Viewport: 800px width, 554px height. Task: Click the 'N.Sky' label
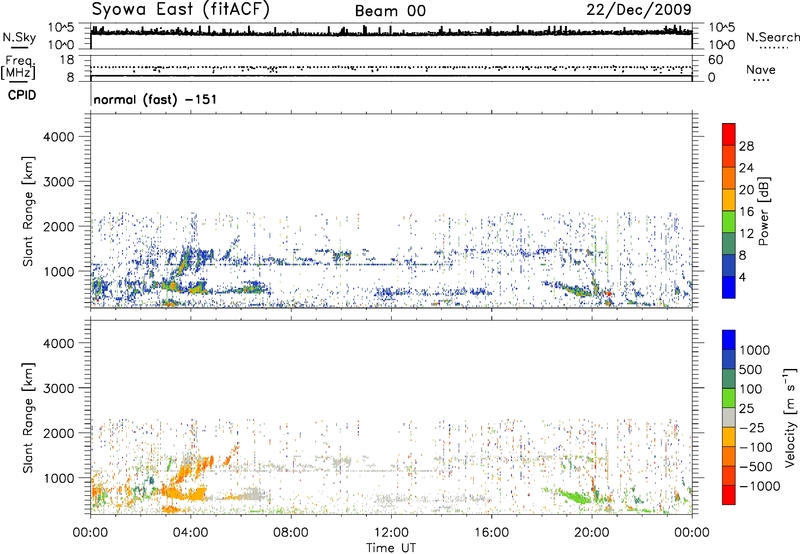pos(19,37)
